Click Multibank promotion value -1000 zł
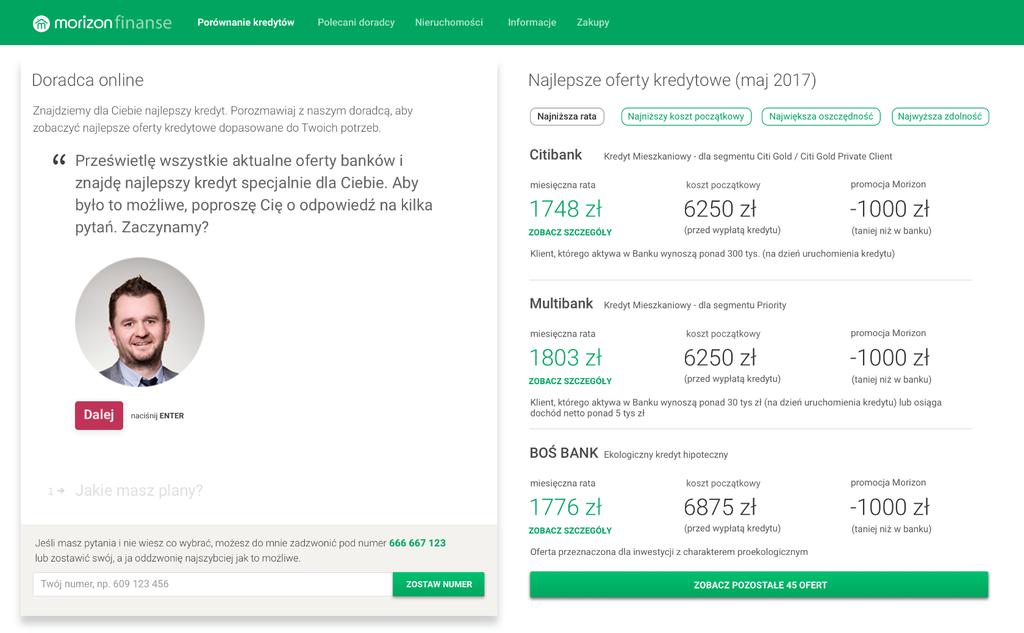This screenshot has width=1024, height=633. click(x=889, y=358)
